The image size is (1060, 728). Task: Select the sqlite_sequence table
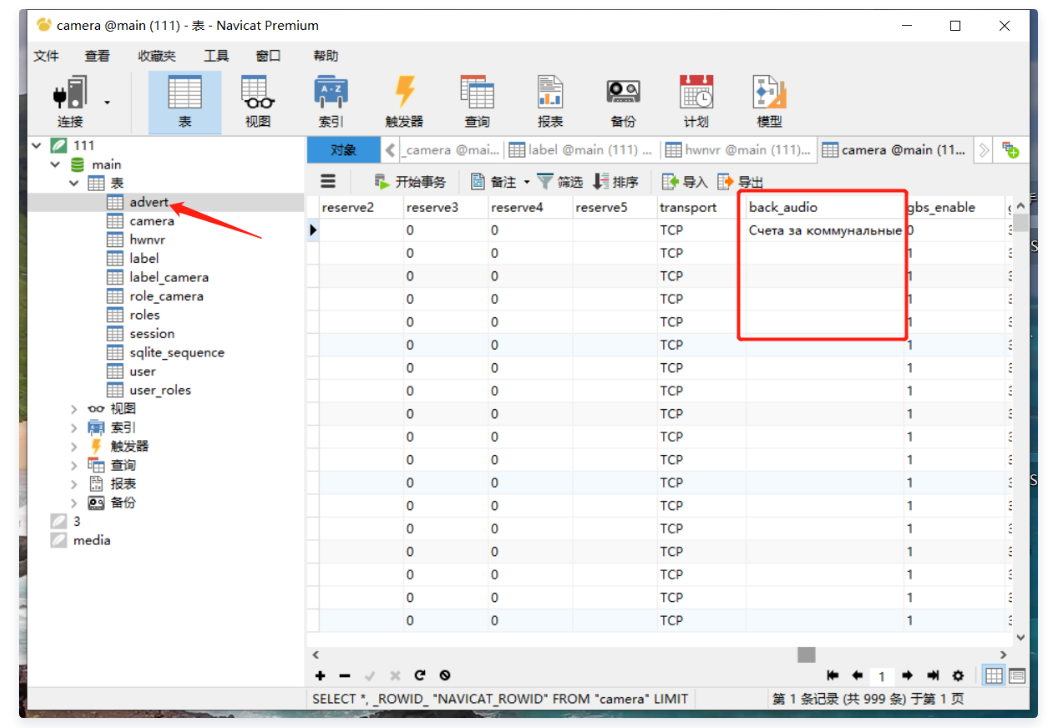pyautogui.click(x=176, y=352)
